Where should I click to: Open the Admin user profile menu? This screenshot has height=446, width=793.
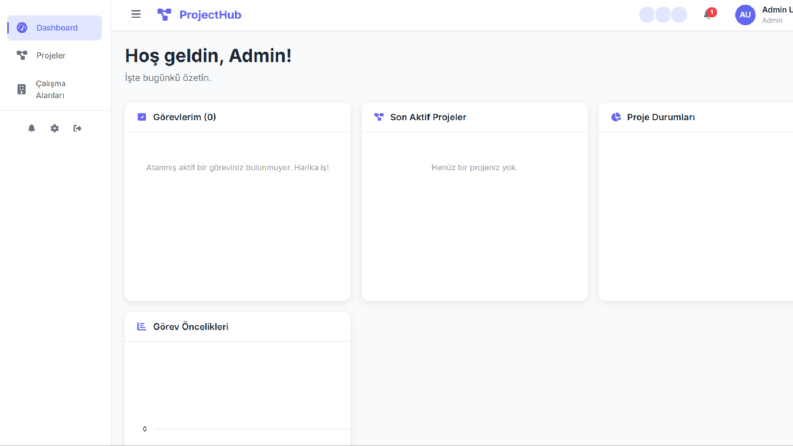coord(764,15)
